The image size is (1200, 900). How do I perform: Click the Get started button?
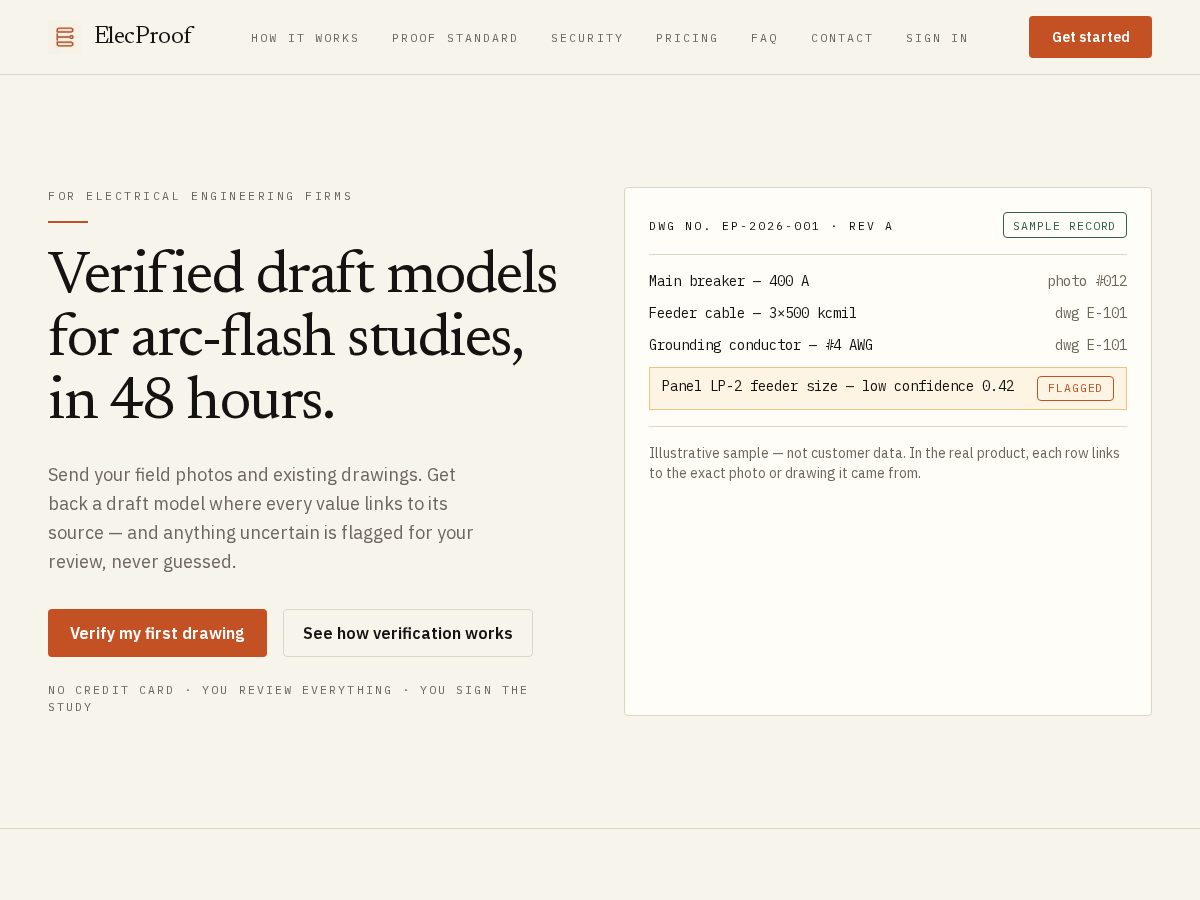(x=1090, y=37)
